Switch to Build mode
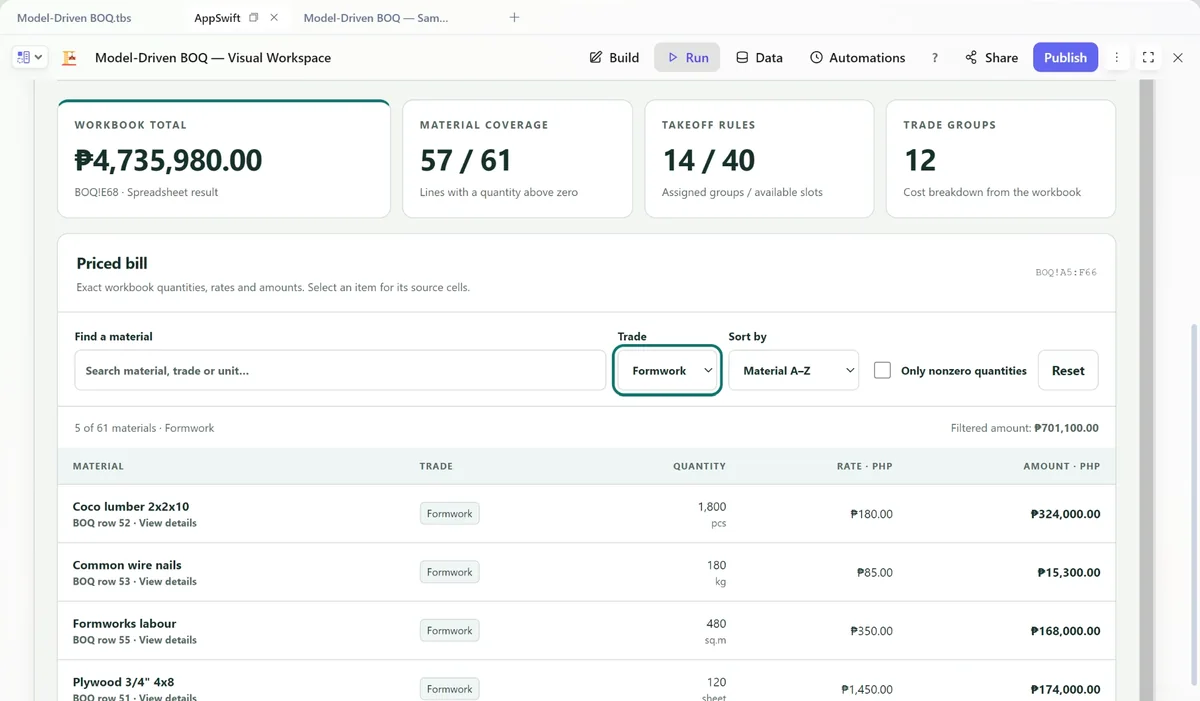The width and height of the screenshot is (1200, 701). [614, 58]
